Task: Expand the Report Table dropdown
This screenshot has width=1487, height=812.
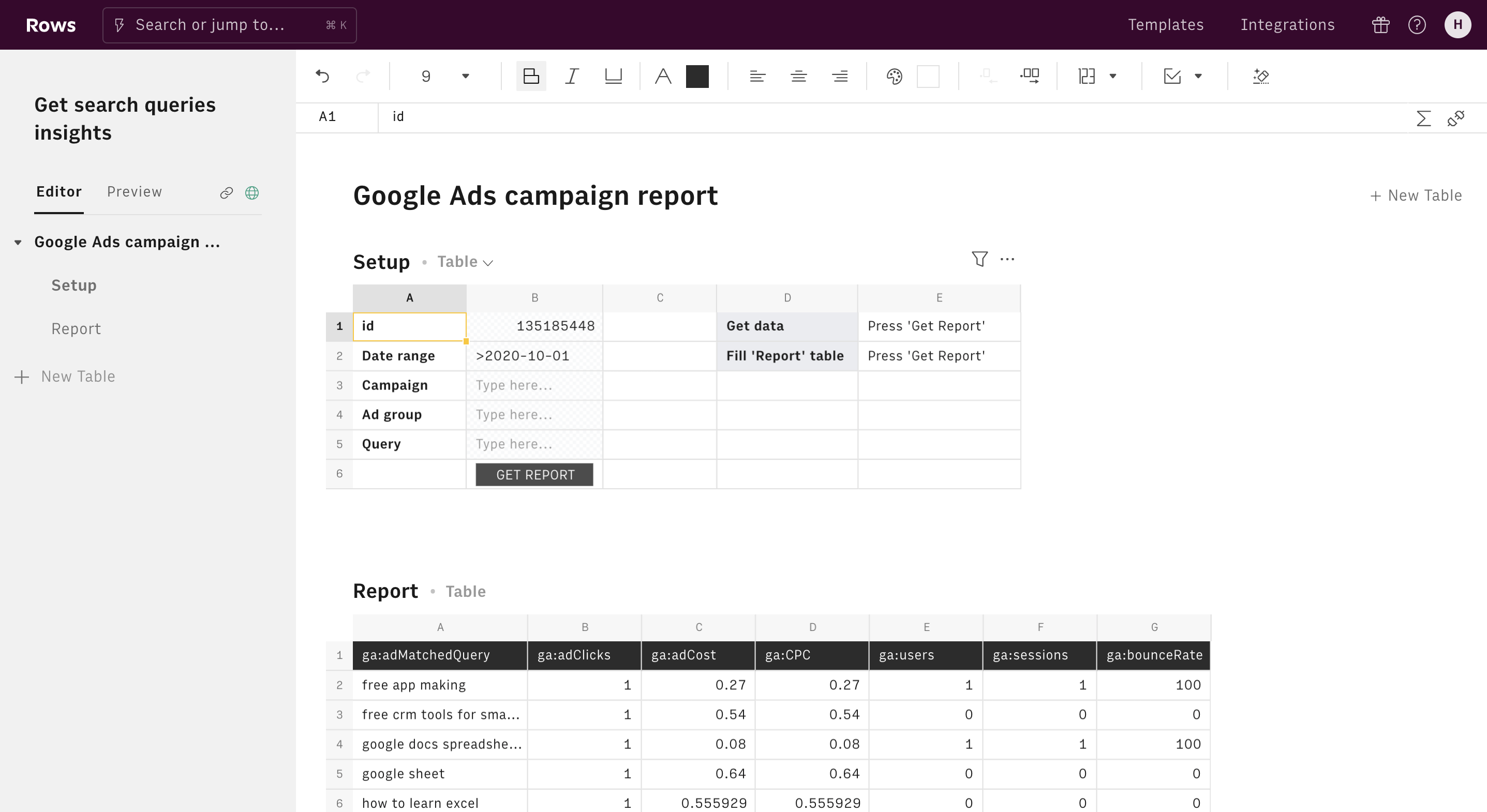Action: [x=466, y=590]
